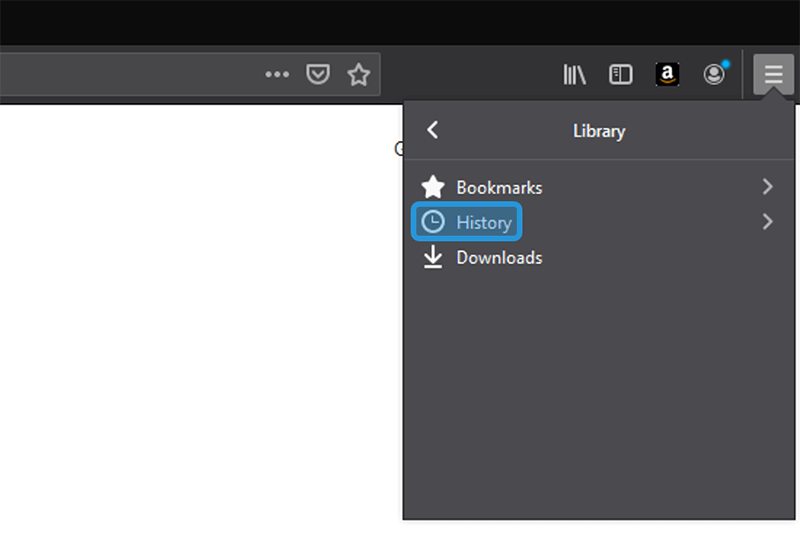Open Downloads menu entry
This screenshot has height=545, width=800.
(x=599, y=257)
